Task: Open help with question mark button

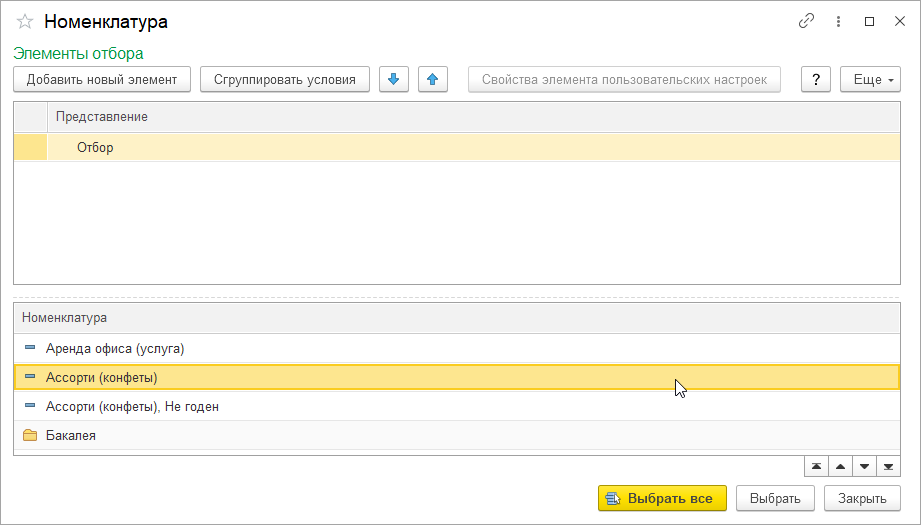Action: [x=816, y=79]
